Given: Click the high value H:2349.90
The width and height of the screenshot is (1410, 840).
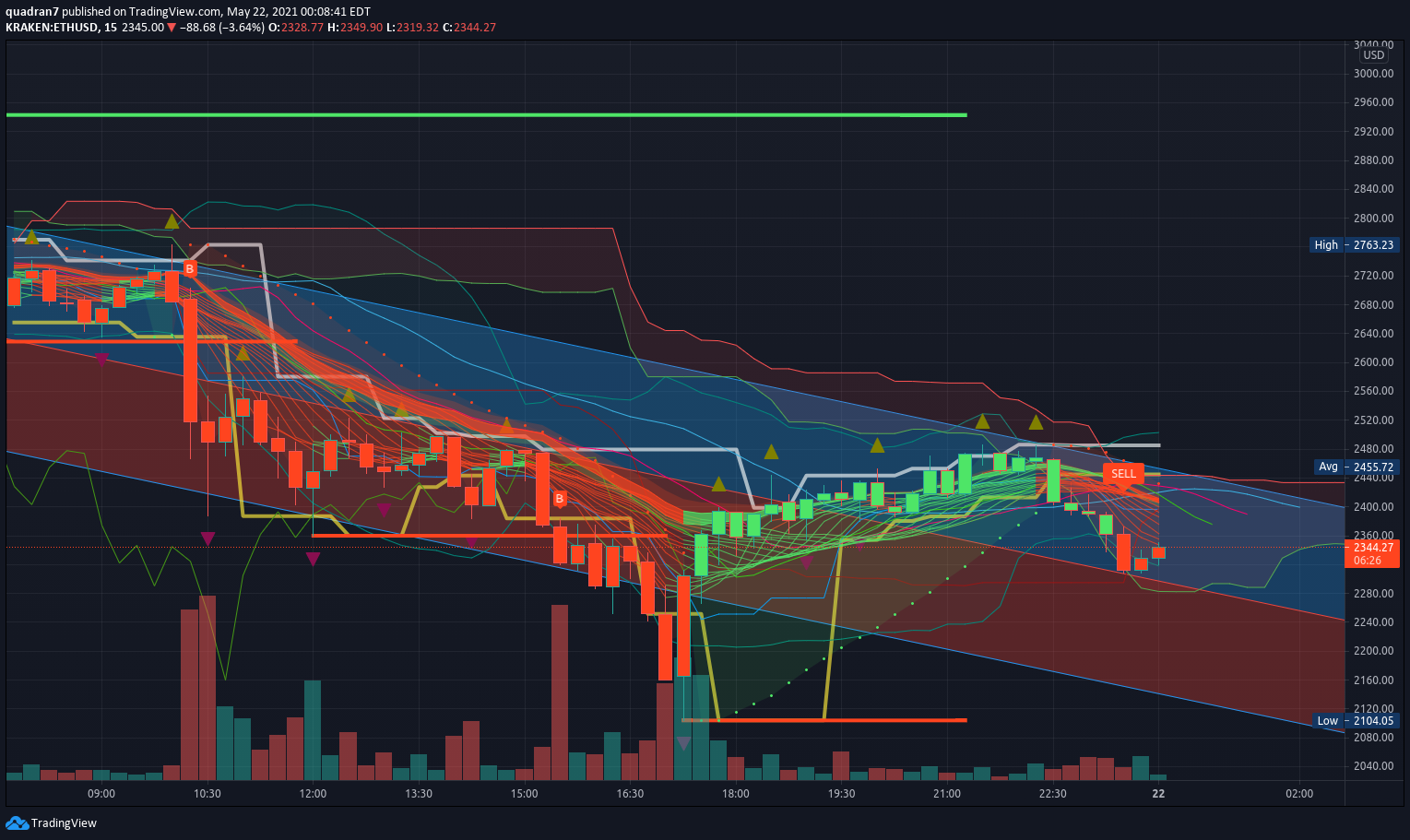Looking at the screenshot, I should (x=355, y=27).
